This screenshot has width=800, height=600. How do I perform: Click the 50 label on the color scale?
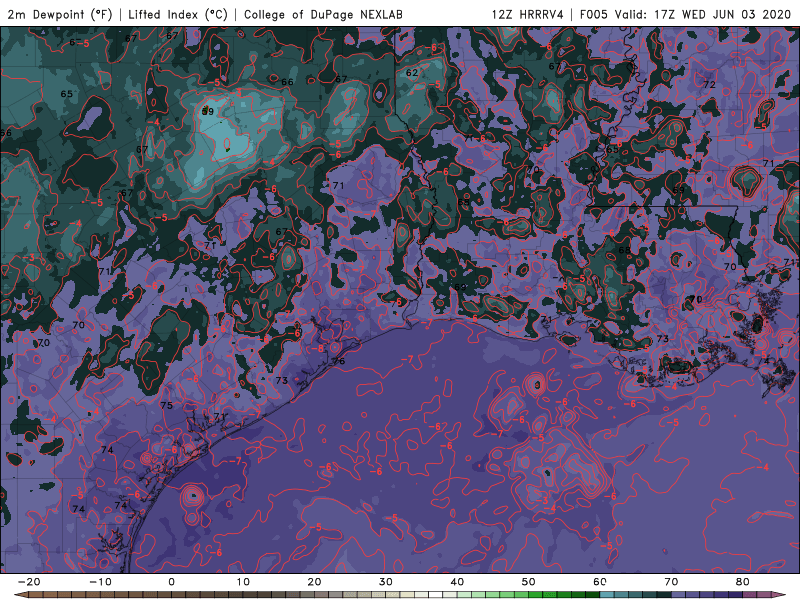coord(529,582)
